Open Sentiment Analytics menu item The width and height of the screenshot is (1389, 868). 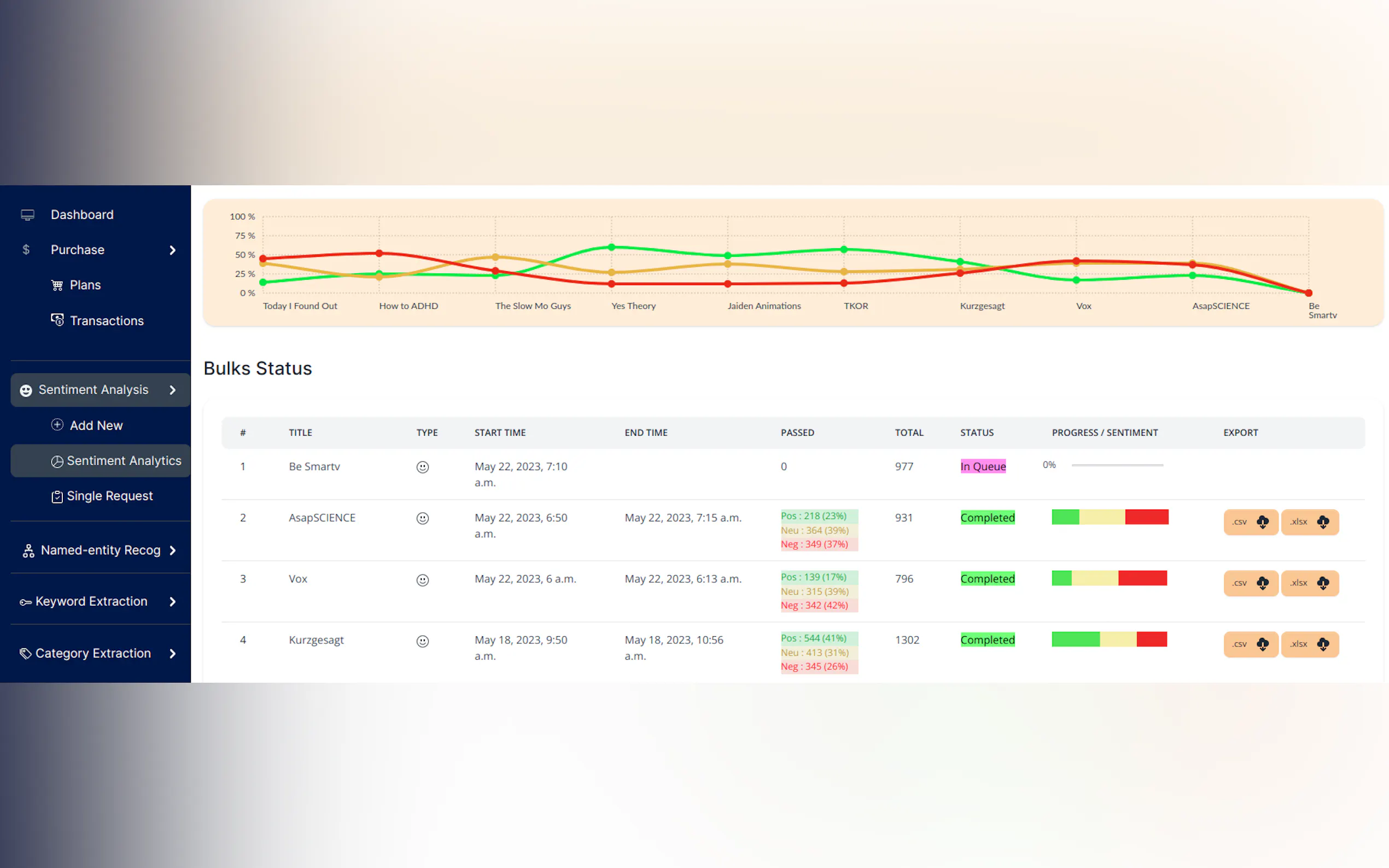coord(124,460)
